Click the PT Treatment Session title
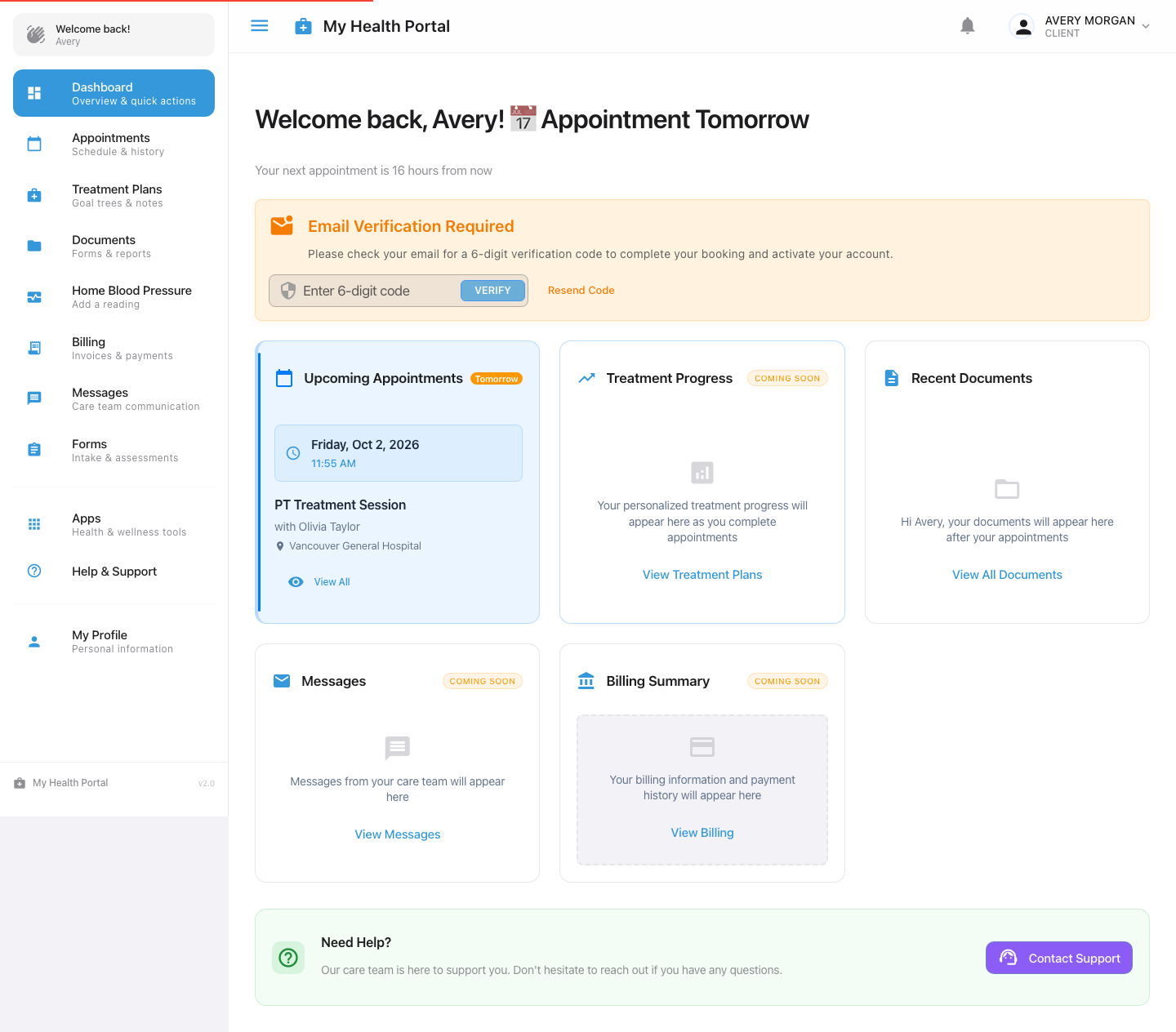Screen dimensions: 1176x1032 click(341, 505)
